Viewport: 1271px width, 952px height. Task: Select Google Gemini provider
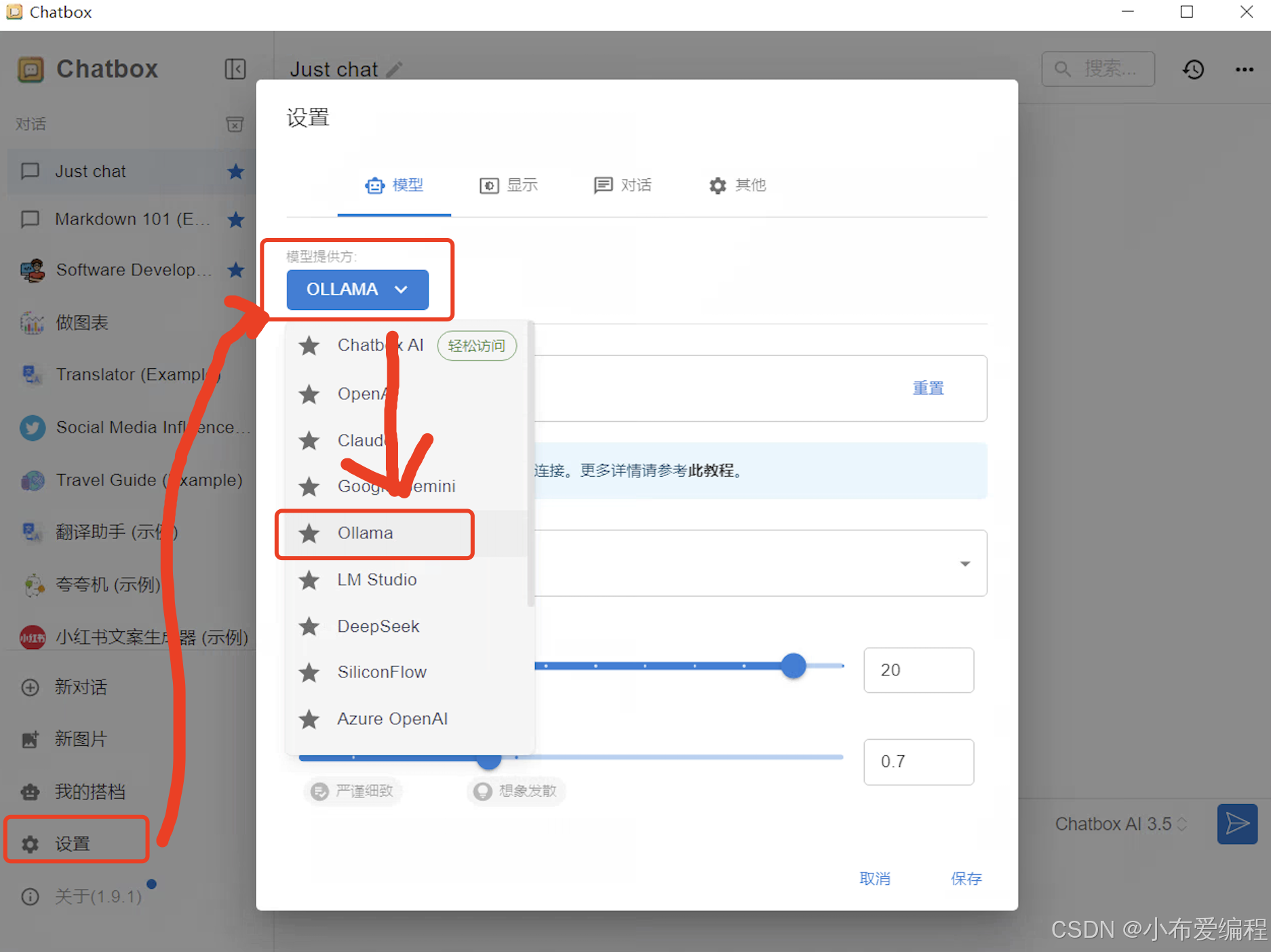click(x=406, y=486)
